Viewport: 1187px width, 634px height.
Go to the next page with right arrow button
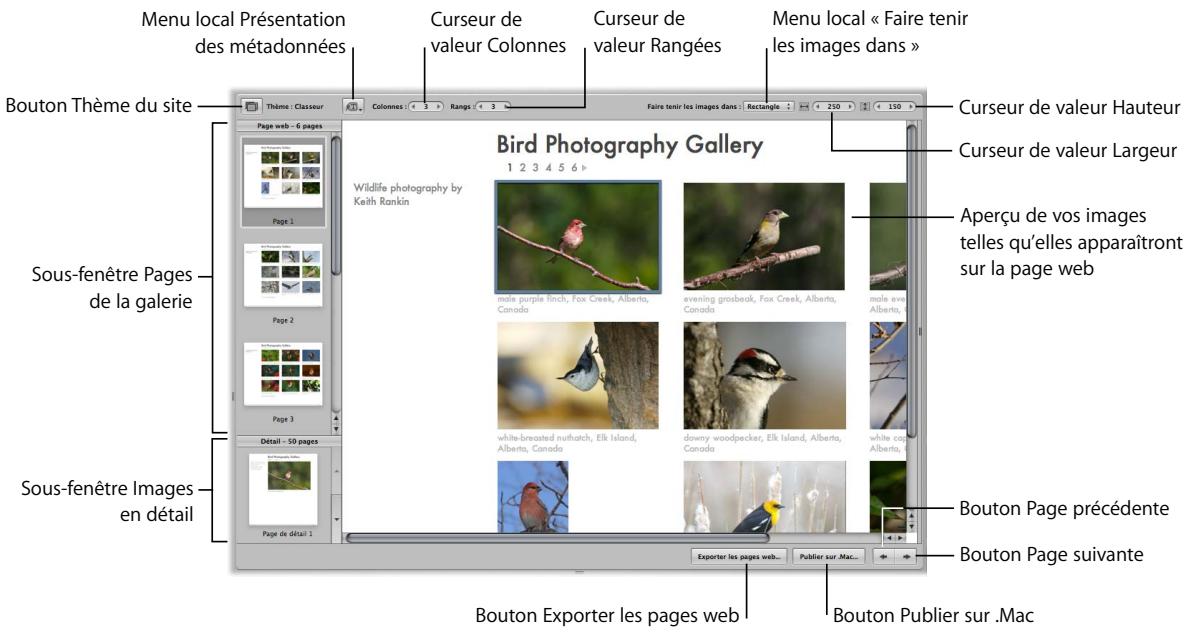[x=905, y=557]
